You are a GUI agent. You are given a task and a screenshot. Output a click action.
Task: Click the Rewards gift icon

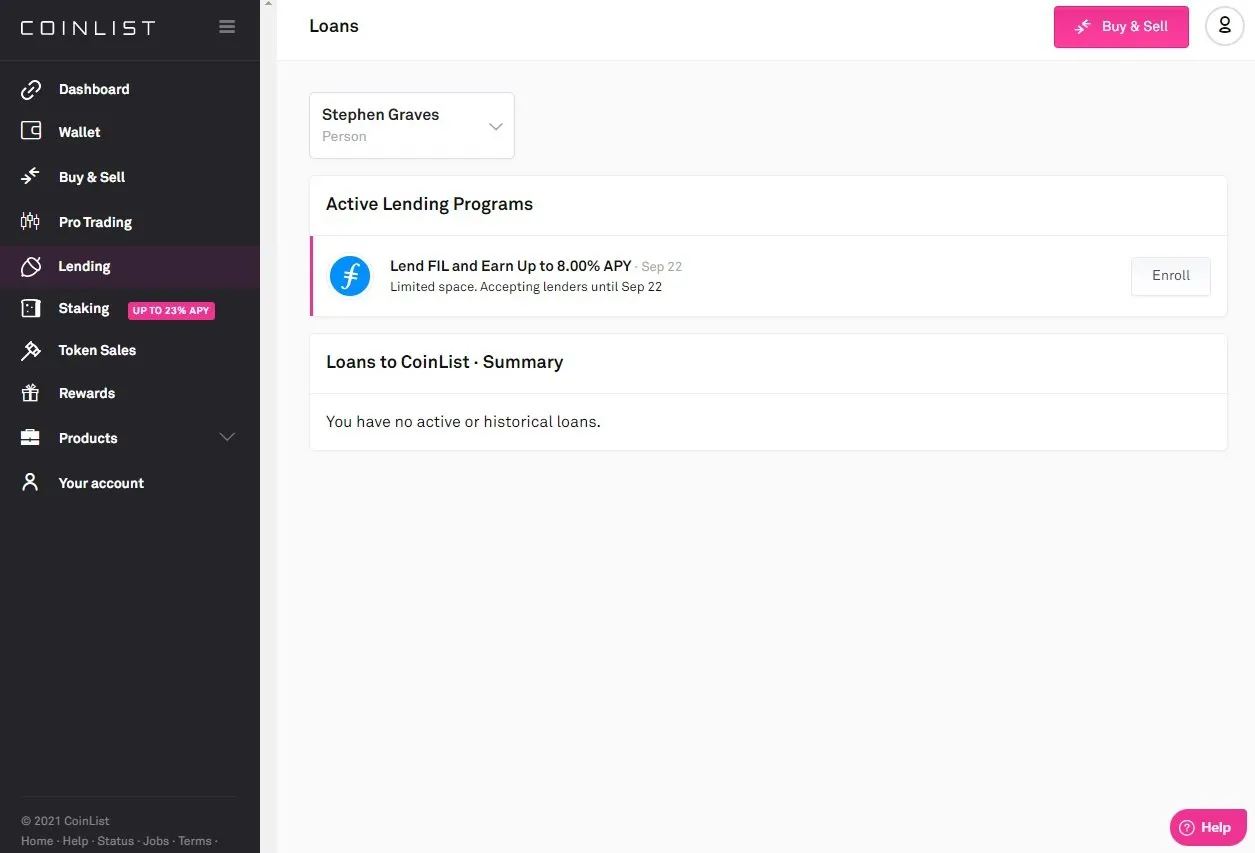click(x=31, y=393)
